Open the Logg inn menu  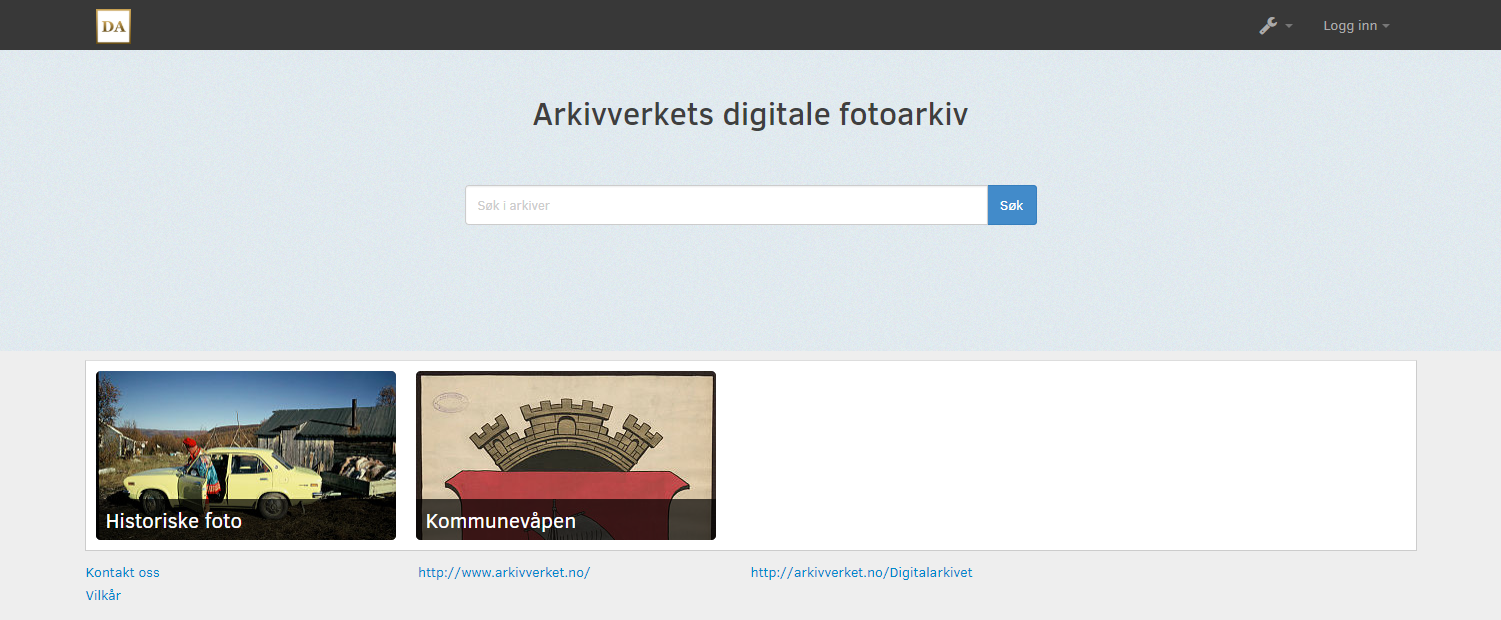(1349, 26)
